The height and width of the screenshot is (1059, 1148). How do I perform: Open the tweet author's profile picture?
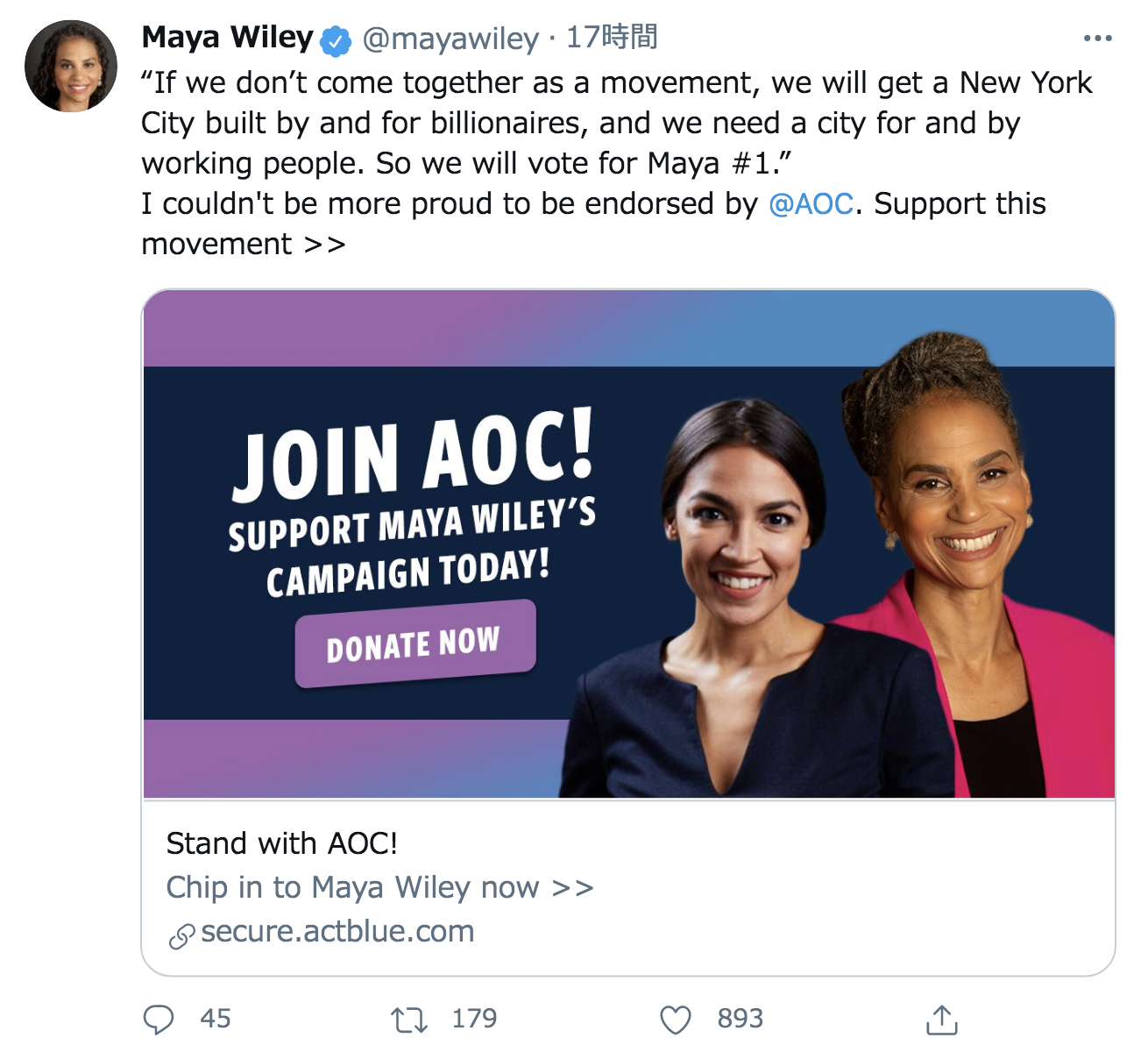click(71, 67)
